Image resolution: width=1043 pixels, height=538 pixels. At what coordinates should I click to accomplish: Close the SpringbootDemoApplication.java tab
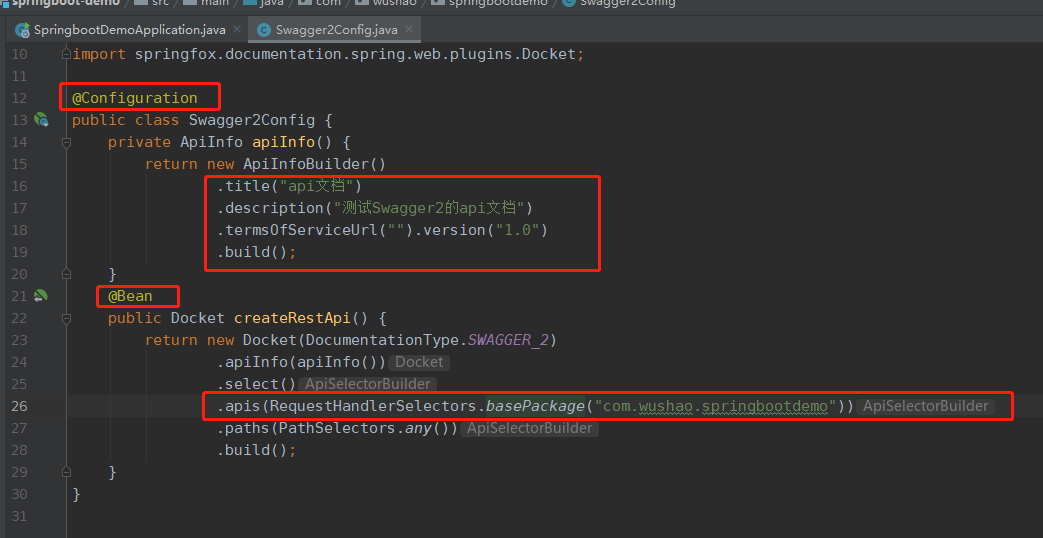pos(237,29)
